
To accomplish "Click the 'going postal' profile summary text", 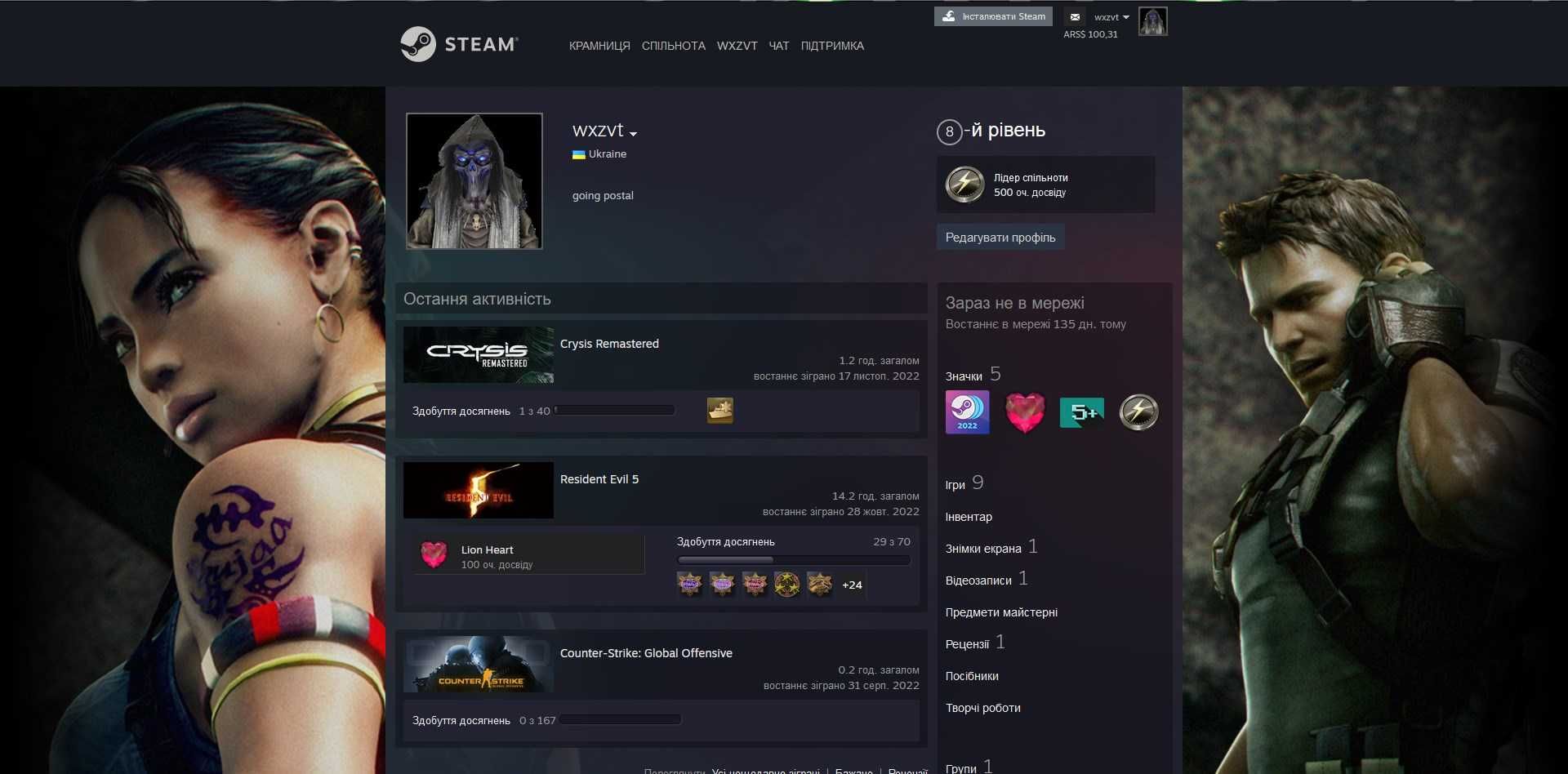I will pos(603,196).
